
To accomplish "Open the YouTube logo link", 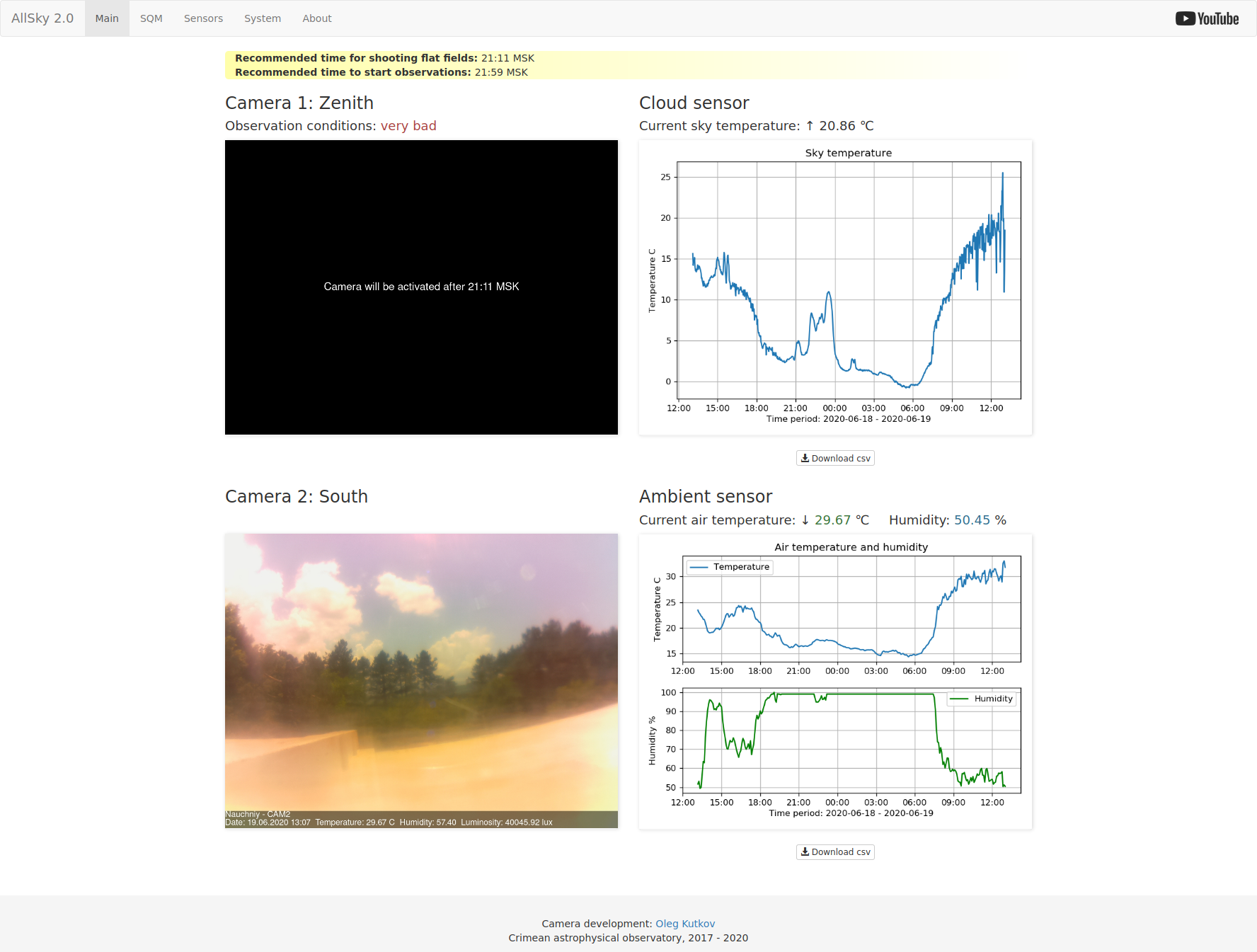I will coord(1207,18).
